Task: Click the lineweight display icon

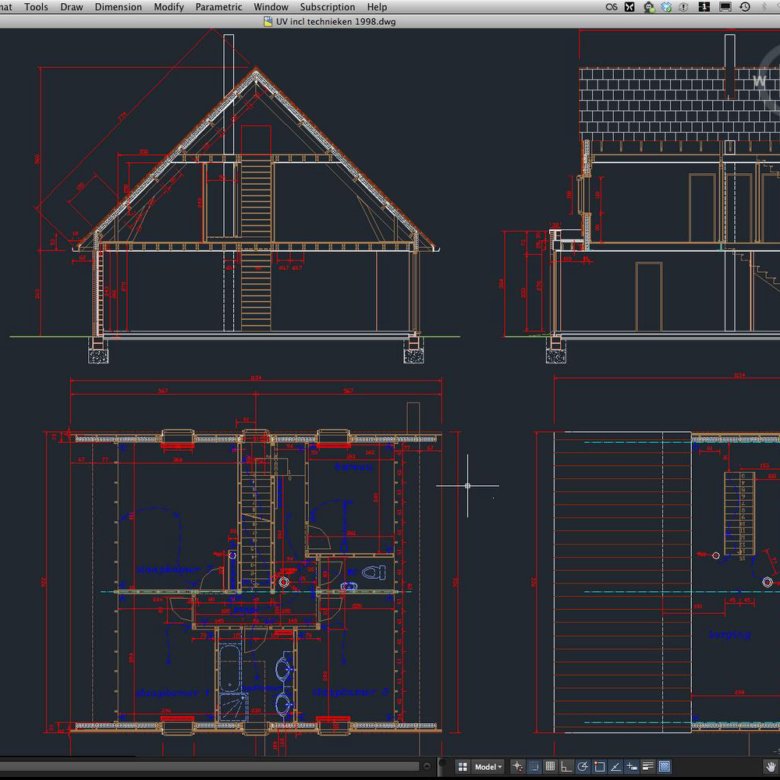Action: point(647,767)
